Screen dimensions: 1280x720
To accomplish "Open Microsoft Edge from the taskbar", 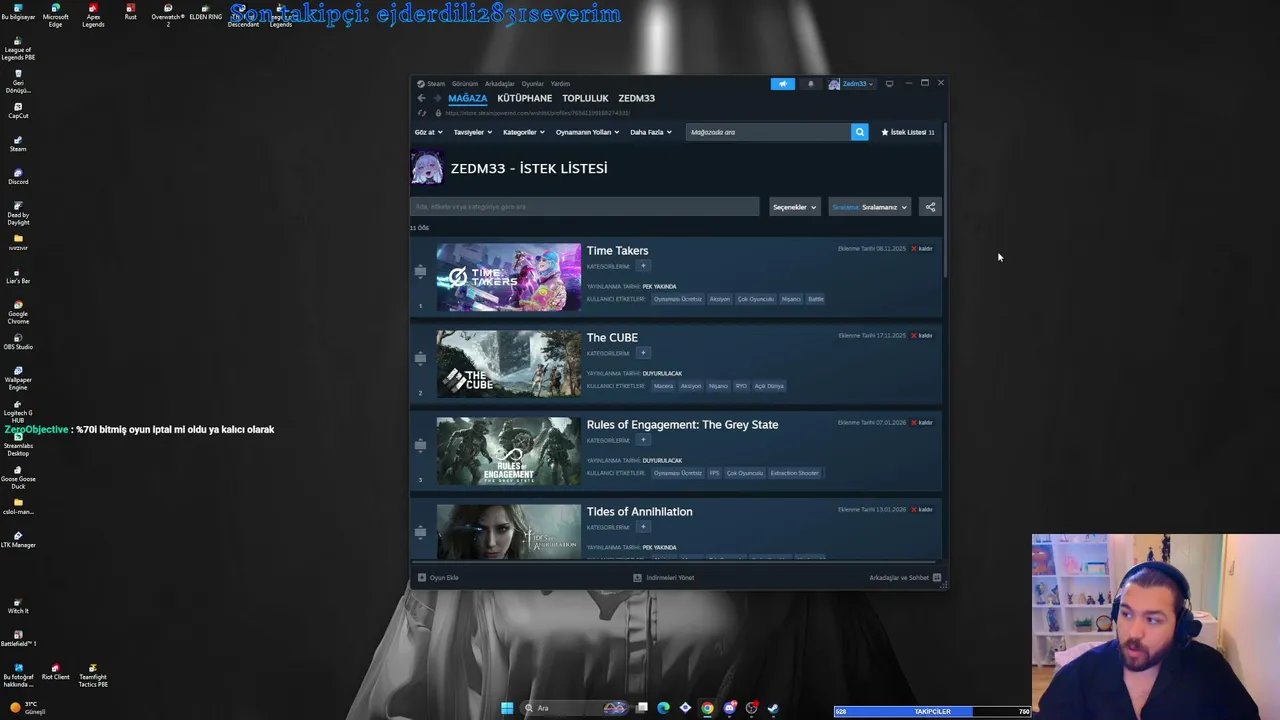I will [x=663, y=708].
